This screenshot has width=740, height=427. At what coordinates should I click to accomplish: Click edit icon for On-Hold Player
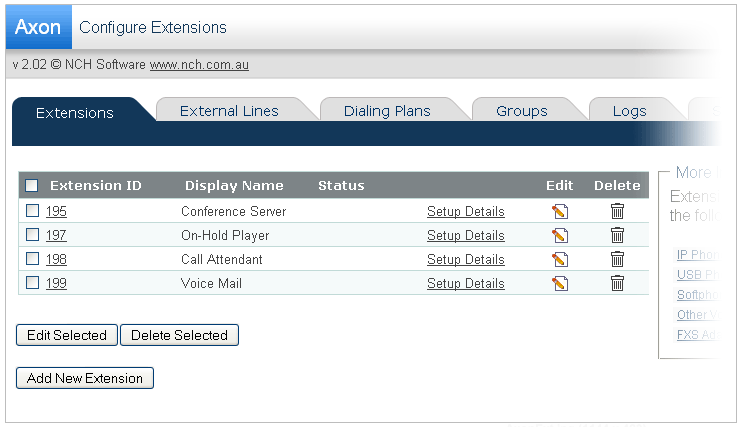[x=560, y=235]
